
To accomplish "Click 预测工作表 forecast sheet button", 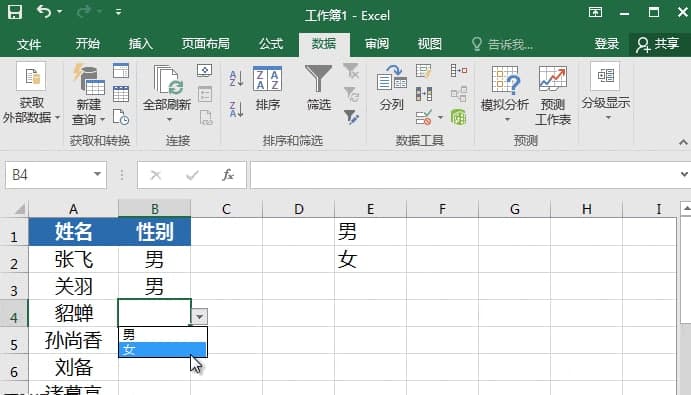I will point(553,95).
